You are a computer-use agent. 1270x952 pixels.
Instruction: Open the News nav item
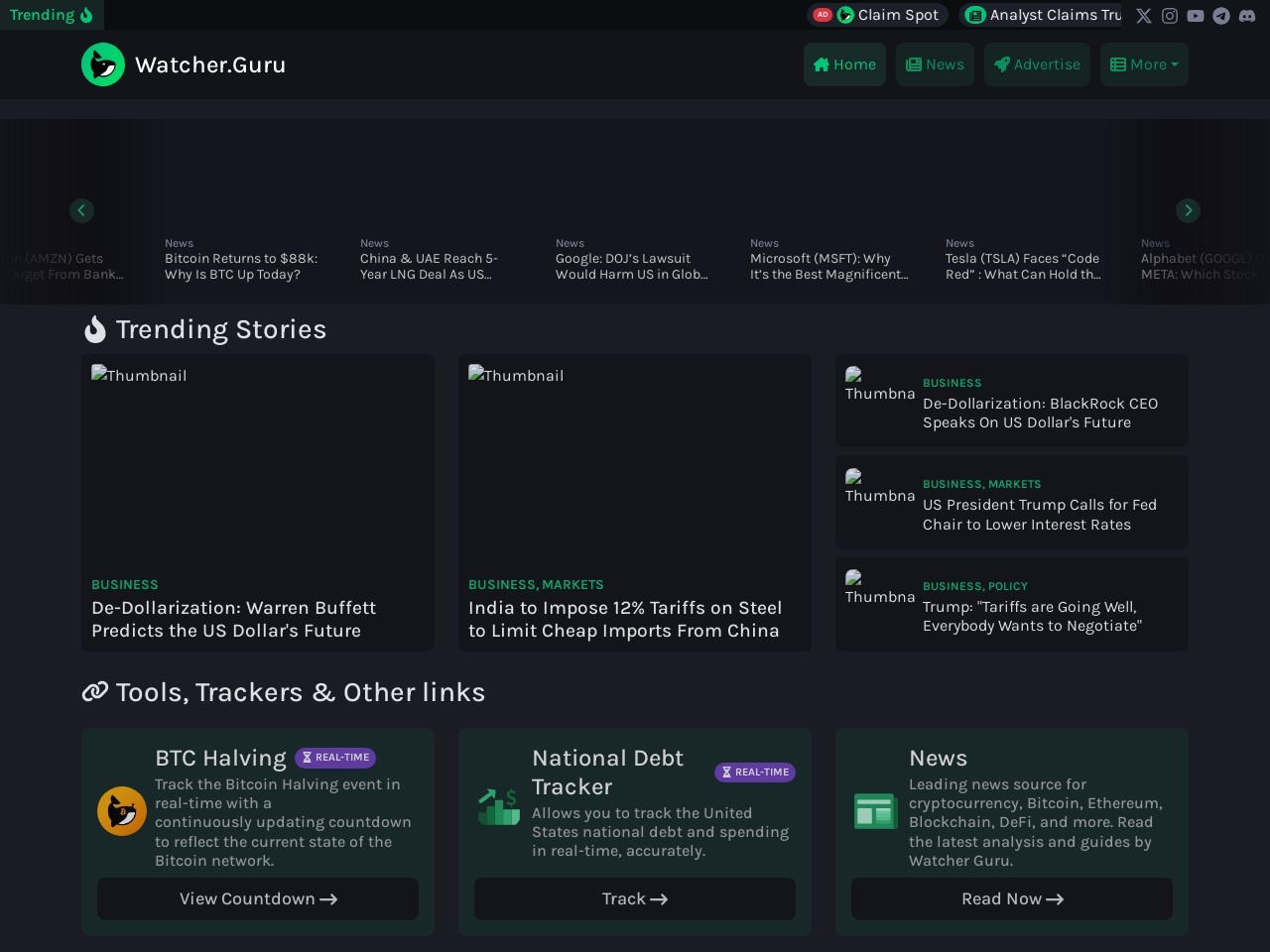pyautogui.click(x=935, y=64)
